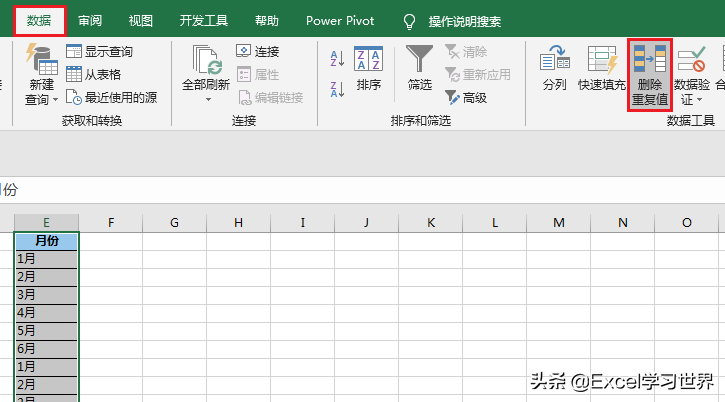Select the first 2月 cell
The height and width of the screenshot is (402, 725).
(x=46, y=277)
